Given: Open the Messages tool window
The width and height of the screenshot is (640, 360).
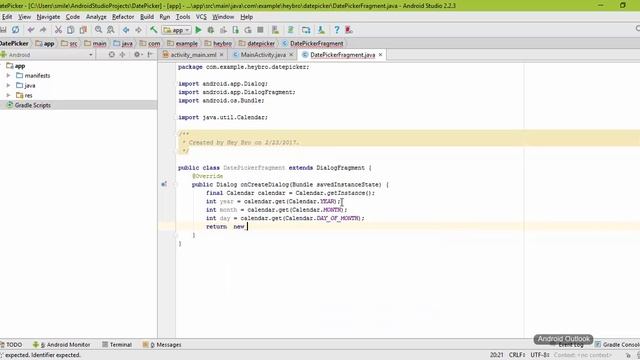Looking at the screenshot, I should [x=162, y=344].
